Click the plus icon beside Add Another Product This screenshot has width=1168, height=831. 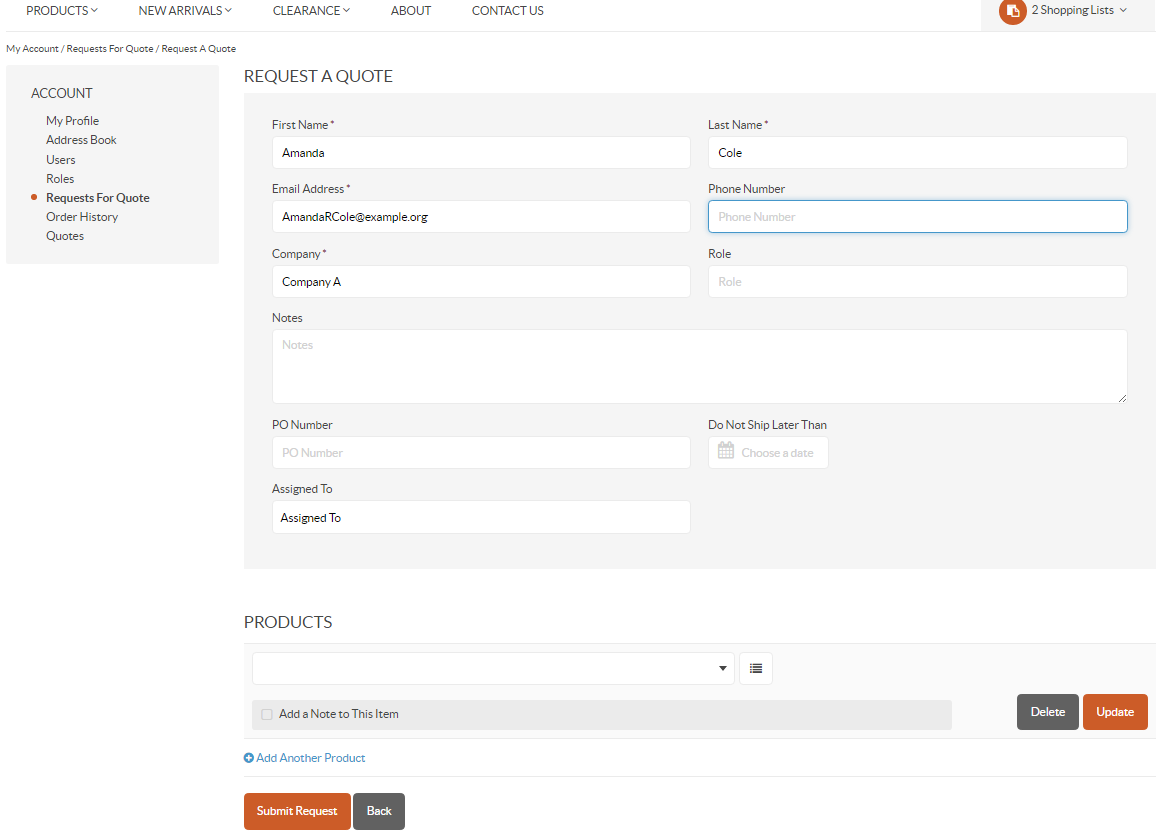(x=249, y=758)
